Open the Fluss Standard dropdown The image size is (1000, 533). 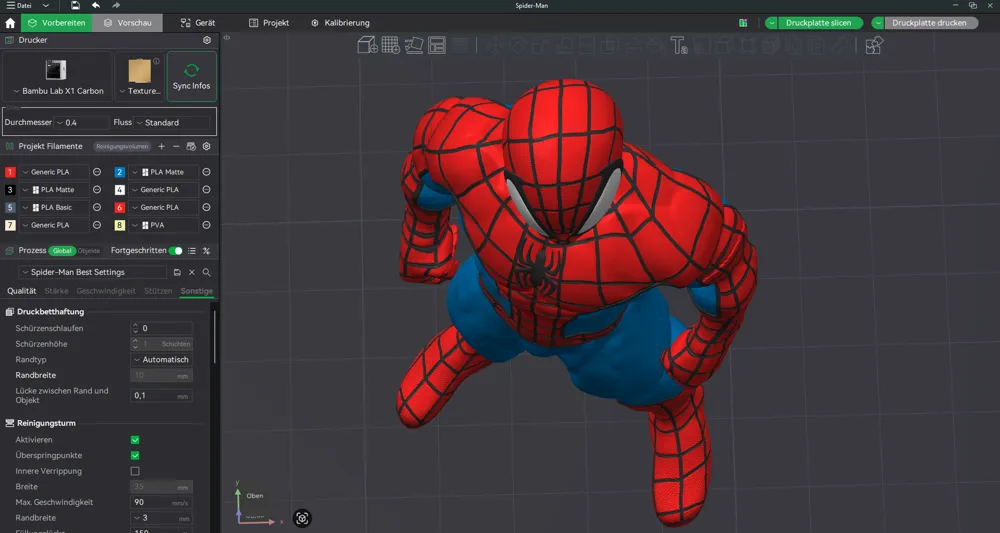pos(172,122)
